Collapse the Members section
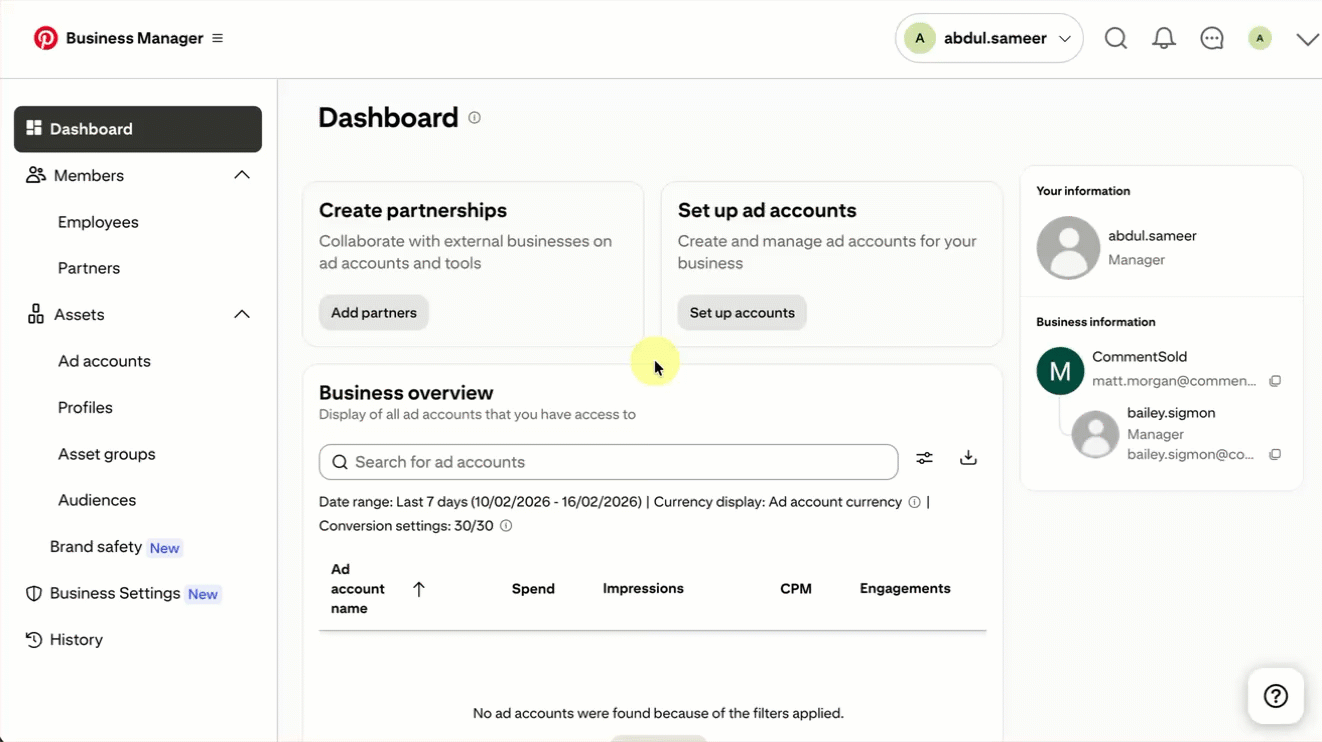Image resolution: width=1322 pixels, height=742 pixels. (x=242, y=175)
